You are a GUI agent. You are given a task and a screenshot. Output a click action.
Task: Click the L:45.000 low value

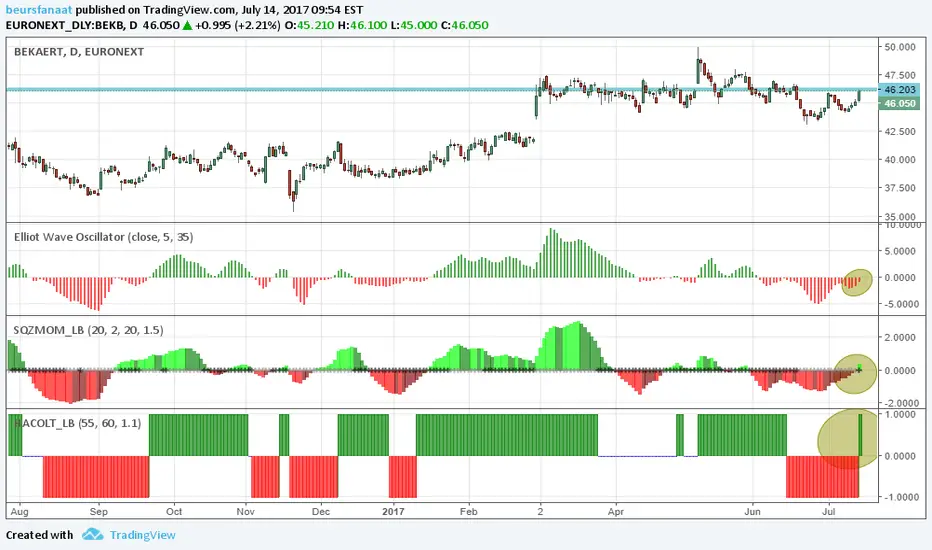pyautogui.click(x=414, y=26)
